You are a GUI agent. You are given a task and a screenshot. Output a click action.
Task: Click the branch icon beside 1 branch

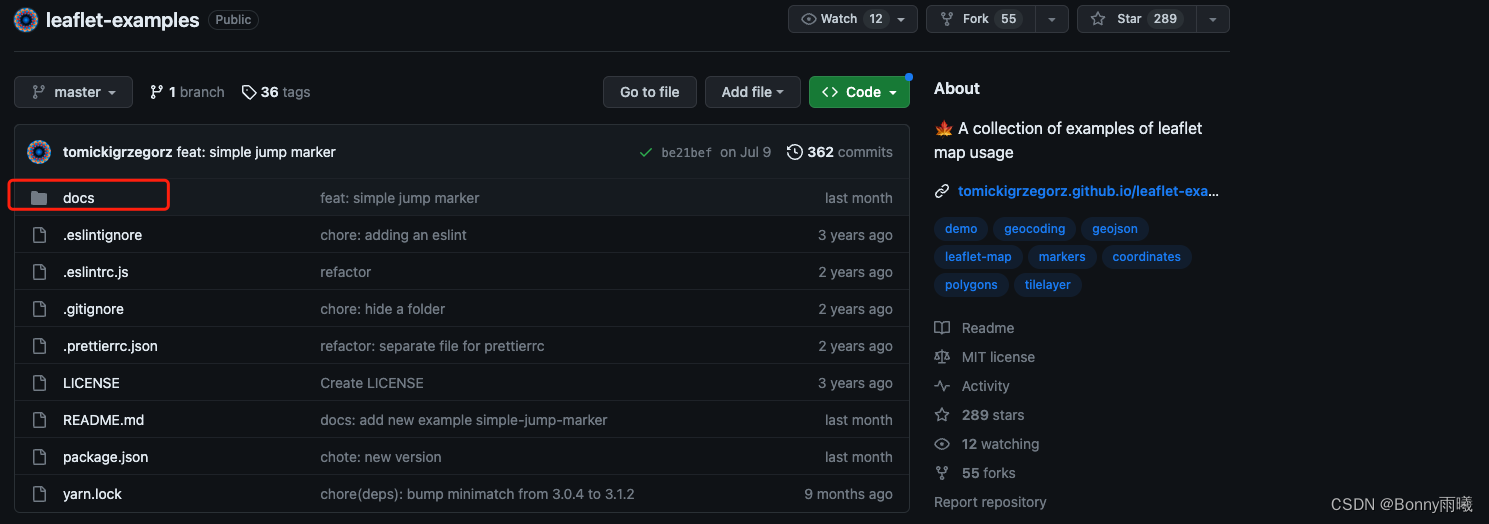(x=157, y=92)
